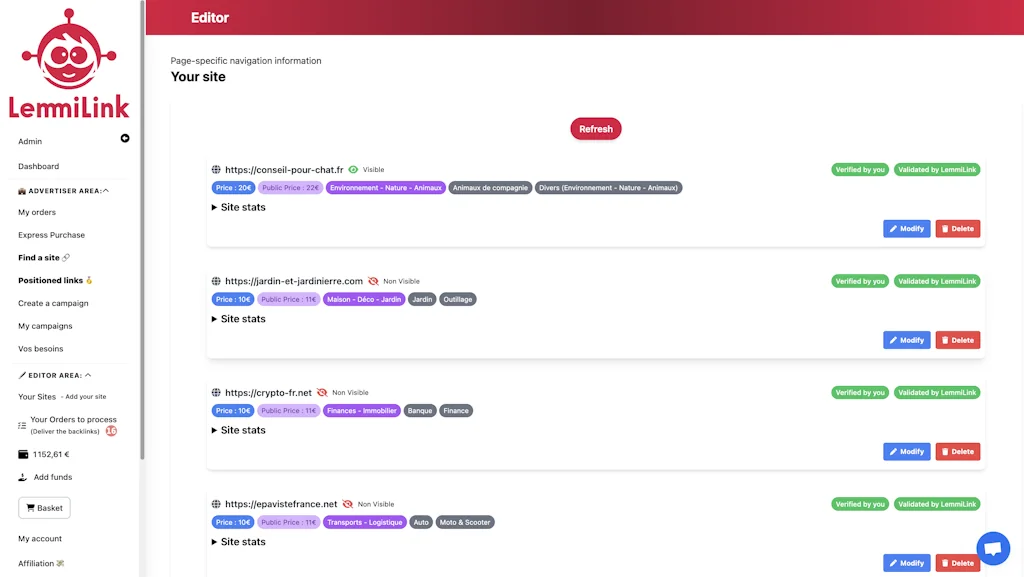This screenshot has height=577, width=1024.
Task: Delete the epavistefrance.net site
Action: 957,563
